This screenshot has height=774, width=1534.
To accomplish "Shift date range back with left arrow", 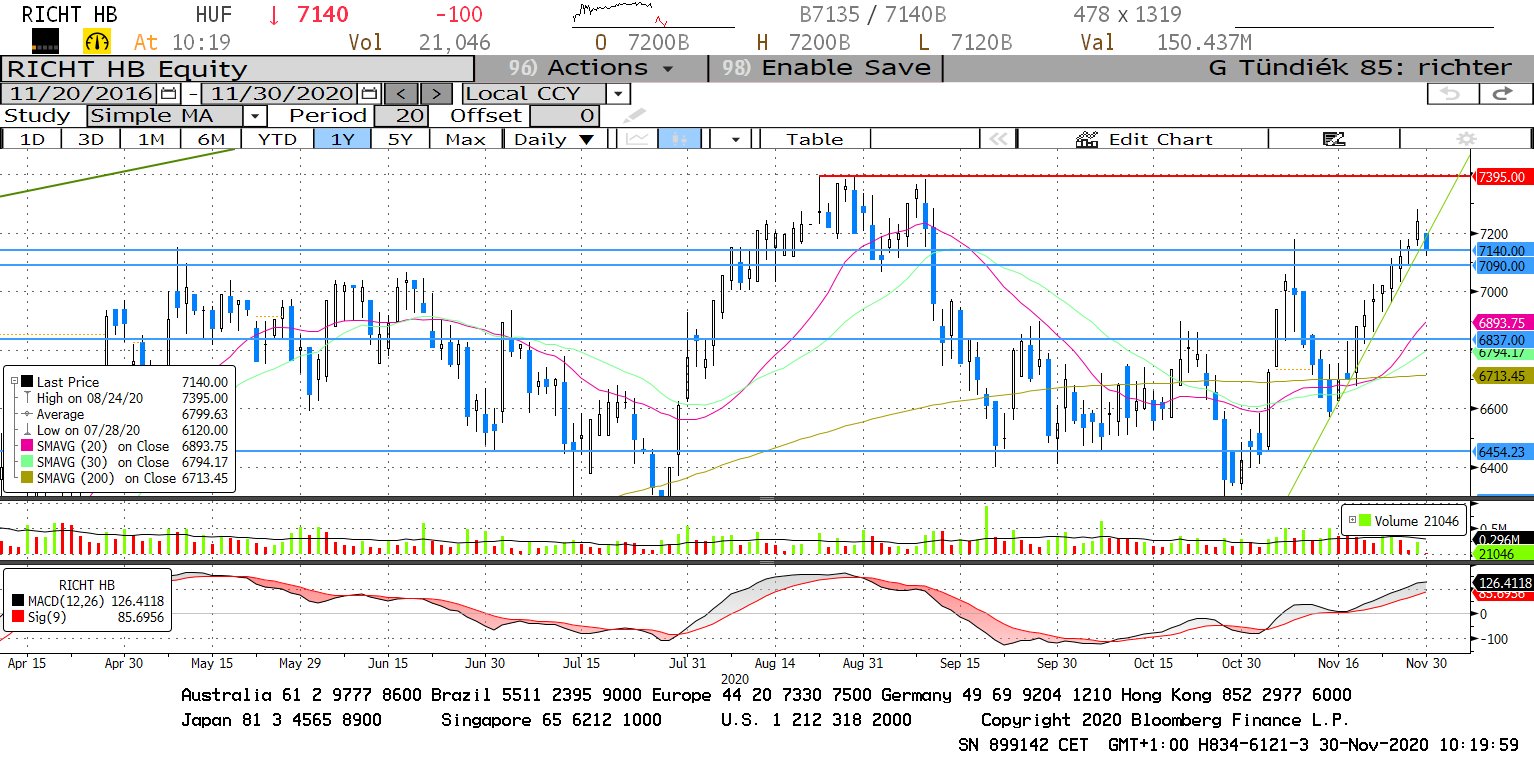I will point(402,93).
